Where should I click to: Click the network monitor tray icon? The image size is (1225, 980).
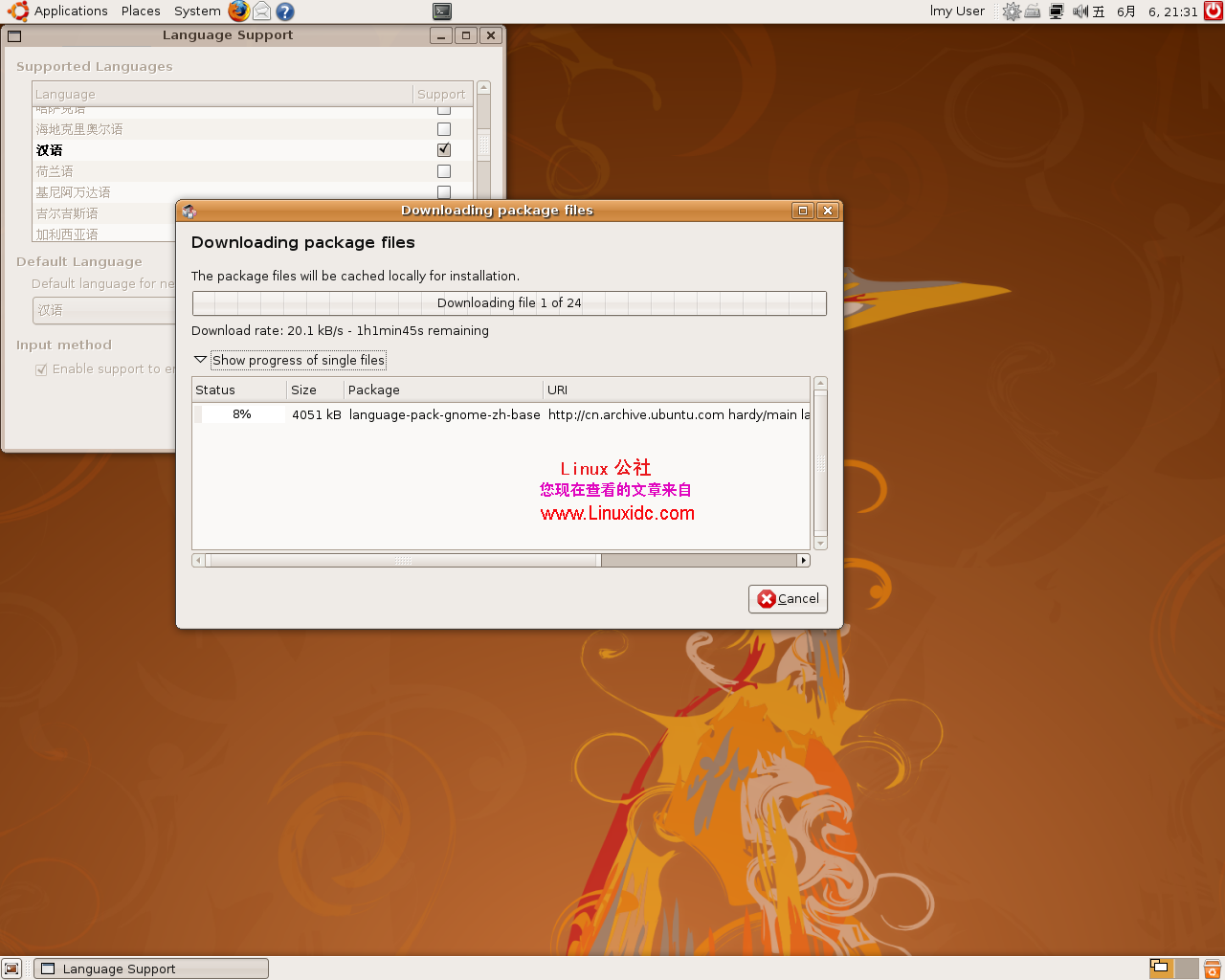pos(1056,11)
